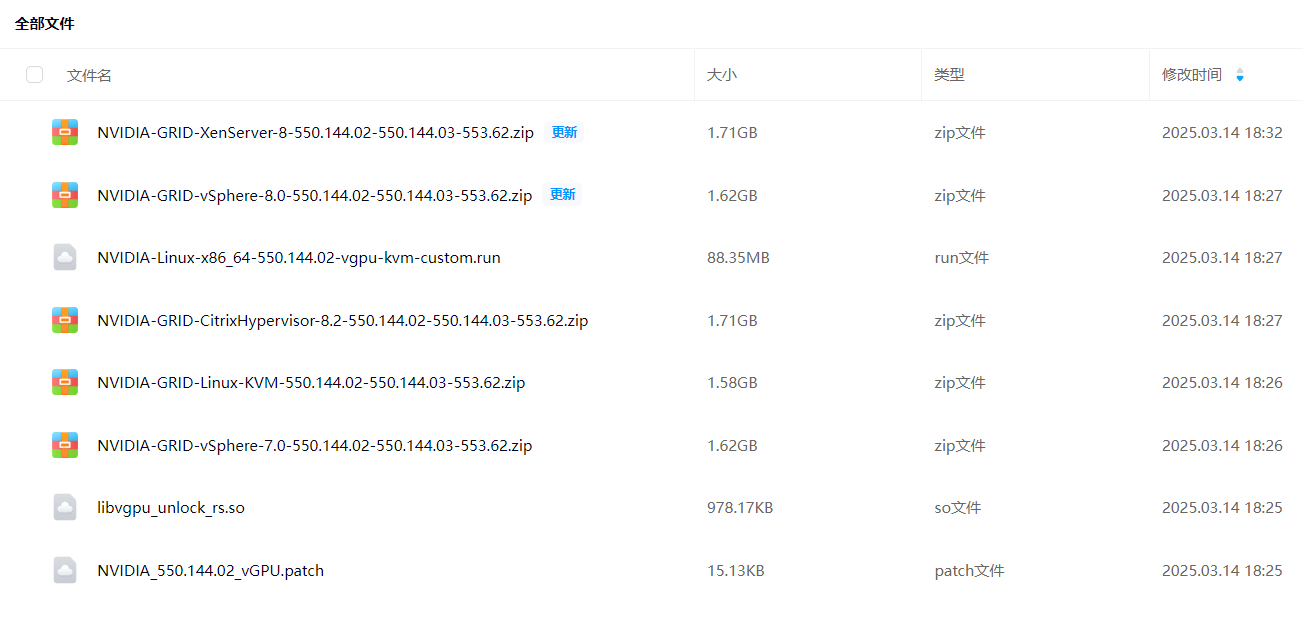Click the zip文件 type of CitrixHypervisor-8.2 row
The image size is (1303, 623).
tap(960, 321)
